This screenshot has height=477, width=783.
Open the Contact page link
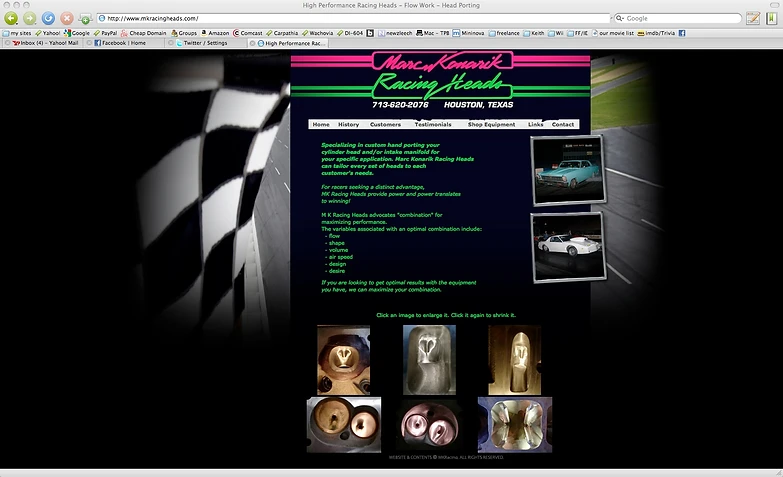(563, 124)
